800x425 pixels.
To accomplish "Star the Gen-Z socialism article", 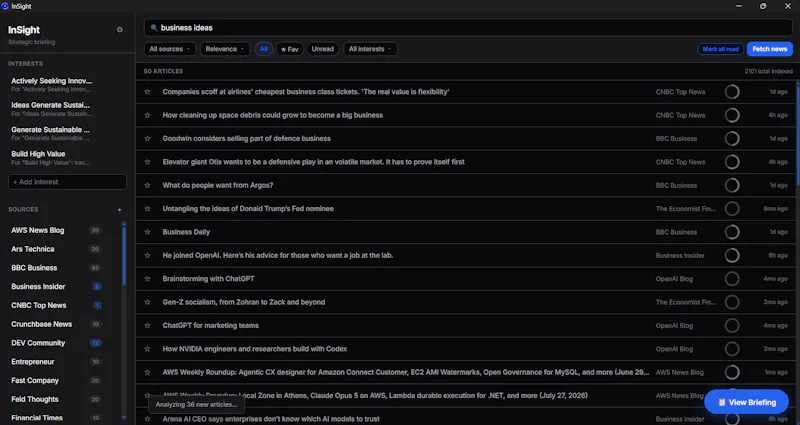I will pyautogui.click(x=147, y=302).
